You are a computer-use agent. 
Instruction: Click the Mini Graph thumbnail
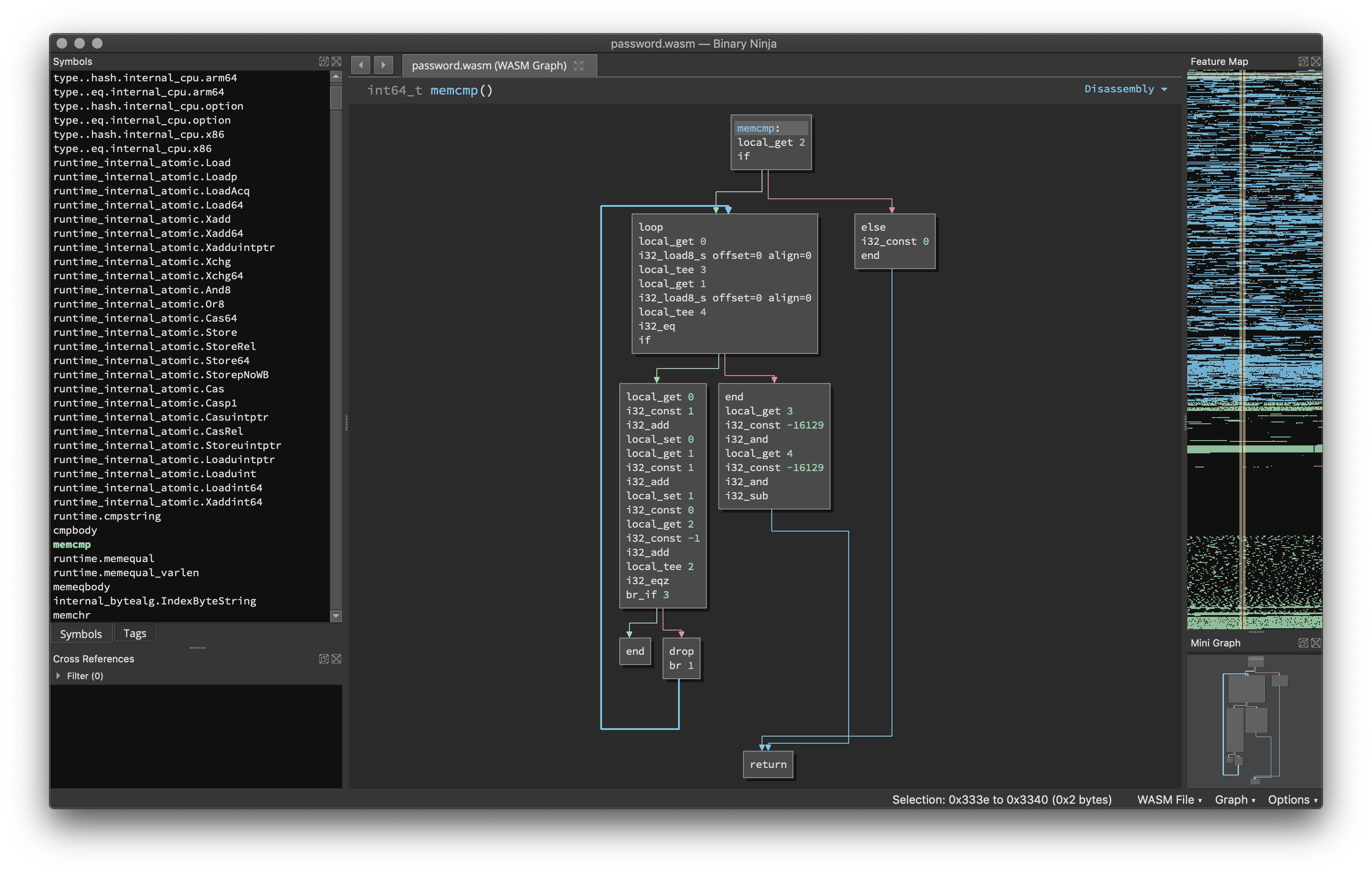click(1254, 721)
